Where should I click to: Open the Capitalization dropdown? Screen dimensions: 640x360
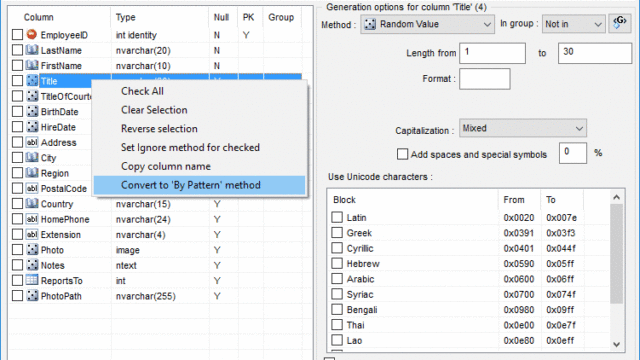pyautogui.click(x=523, y=128)
